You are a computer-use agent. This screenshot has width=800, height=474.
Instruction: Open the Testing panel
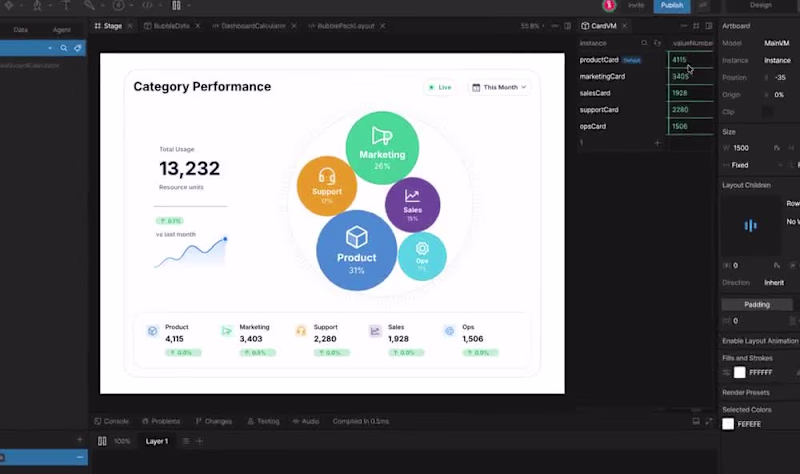263,421
